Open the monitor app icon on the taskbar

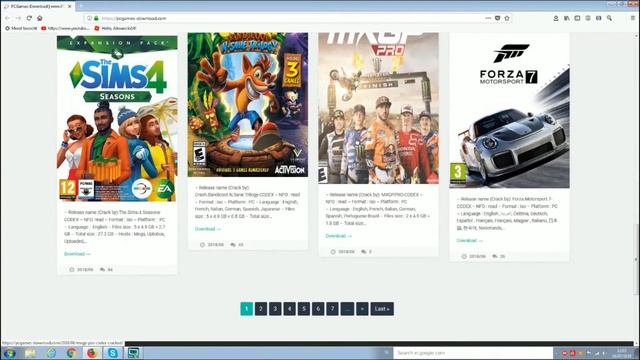pyautogui.click(x=133, y=353)
